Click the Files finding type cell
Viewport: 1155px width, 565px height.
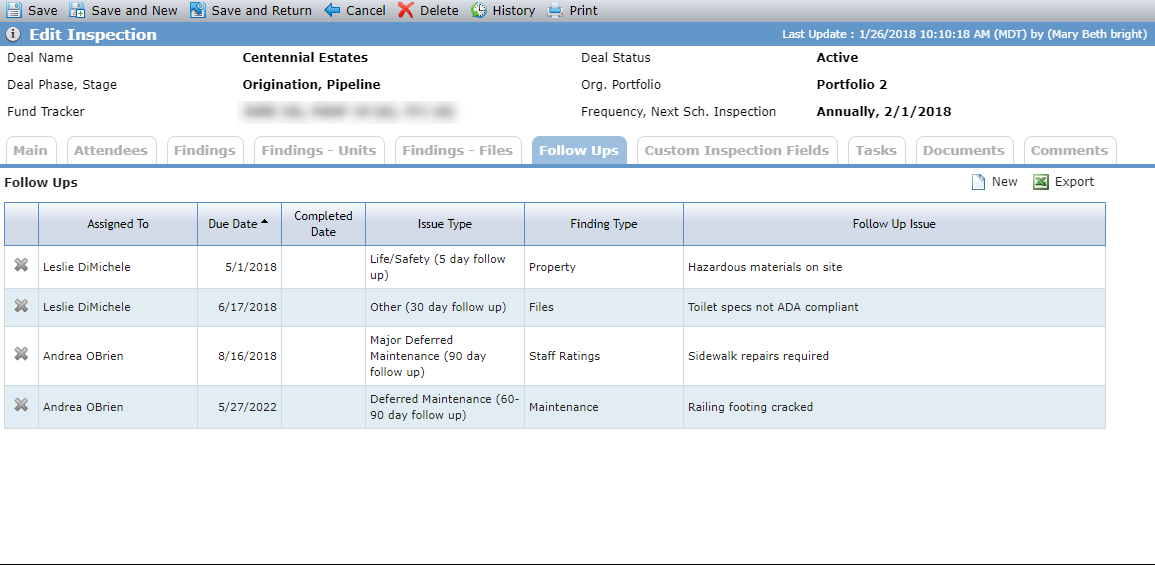[x=604, y=307]
